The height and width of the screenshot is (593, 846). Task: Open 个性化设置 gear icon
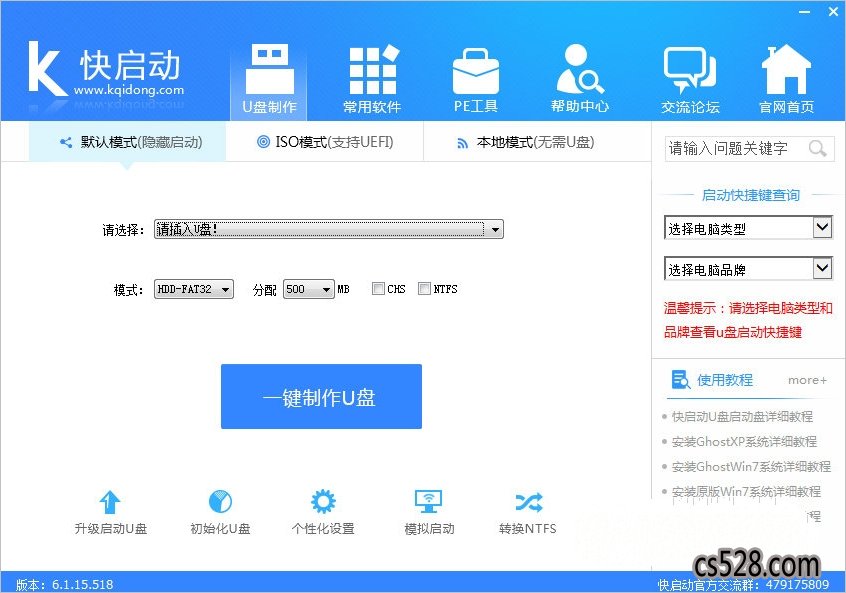tap(323, 501)
